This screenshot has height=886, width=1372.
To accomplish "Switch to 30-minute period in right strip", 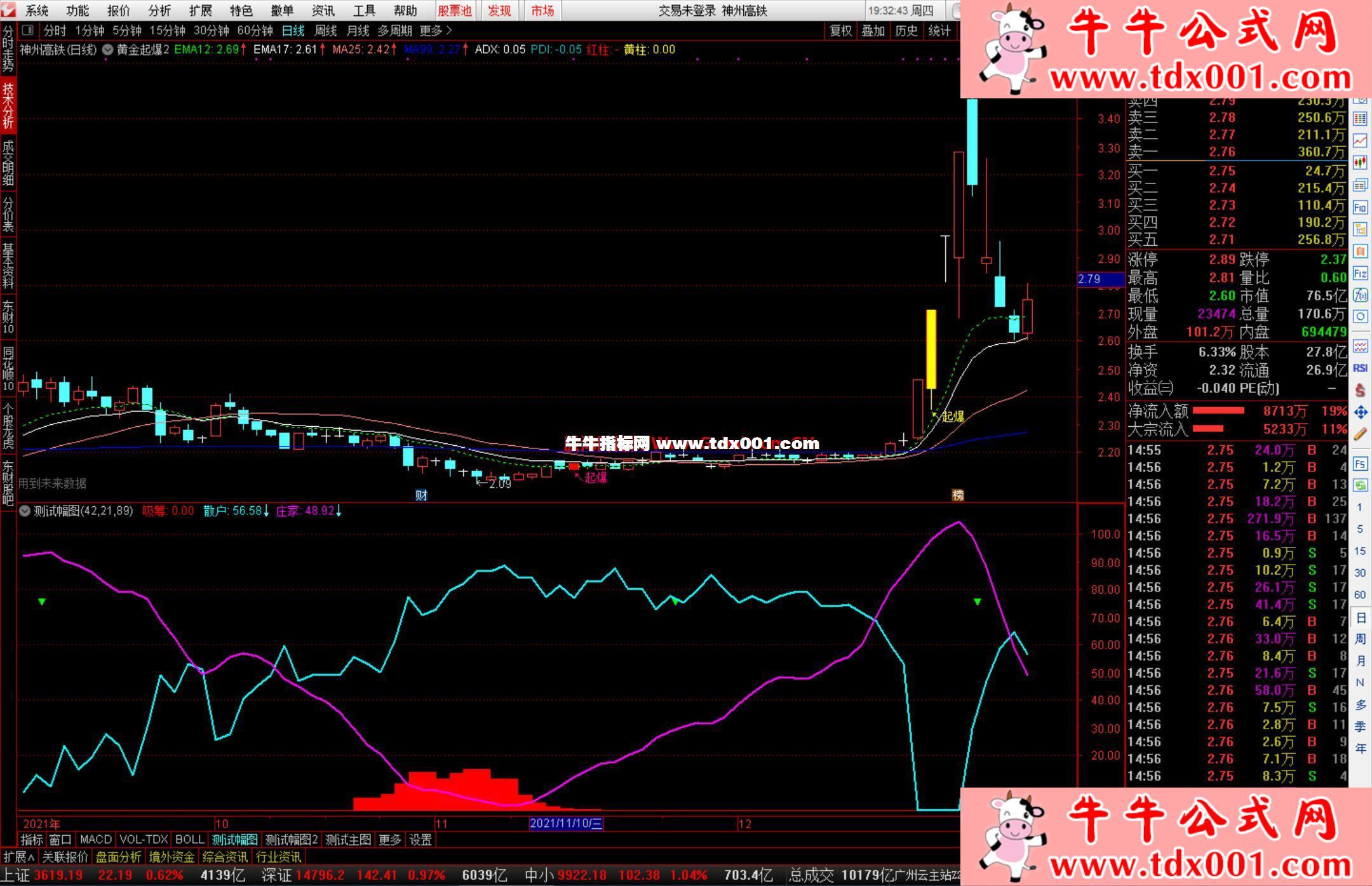I will click(x=1360, y=573).
